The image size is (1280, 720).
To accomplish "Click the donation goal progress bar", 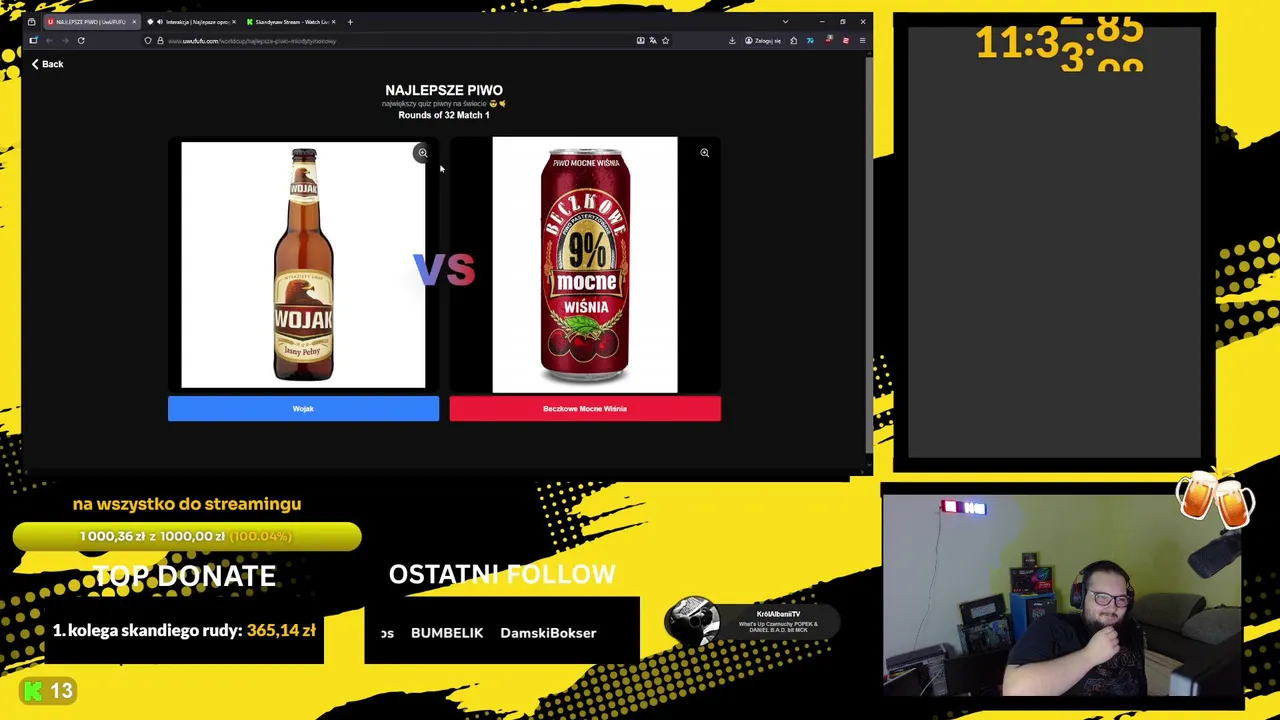I will pos(187,536).
